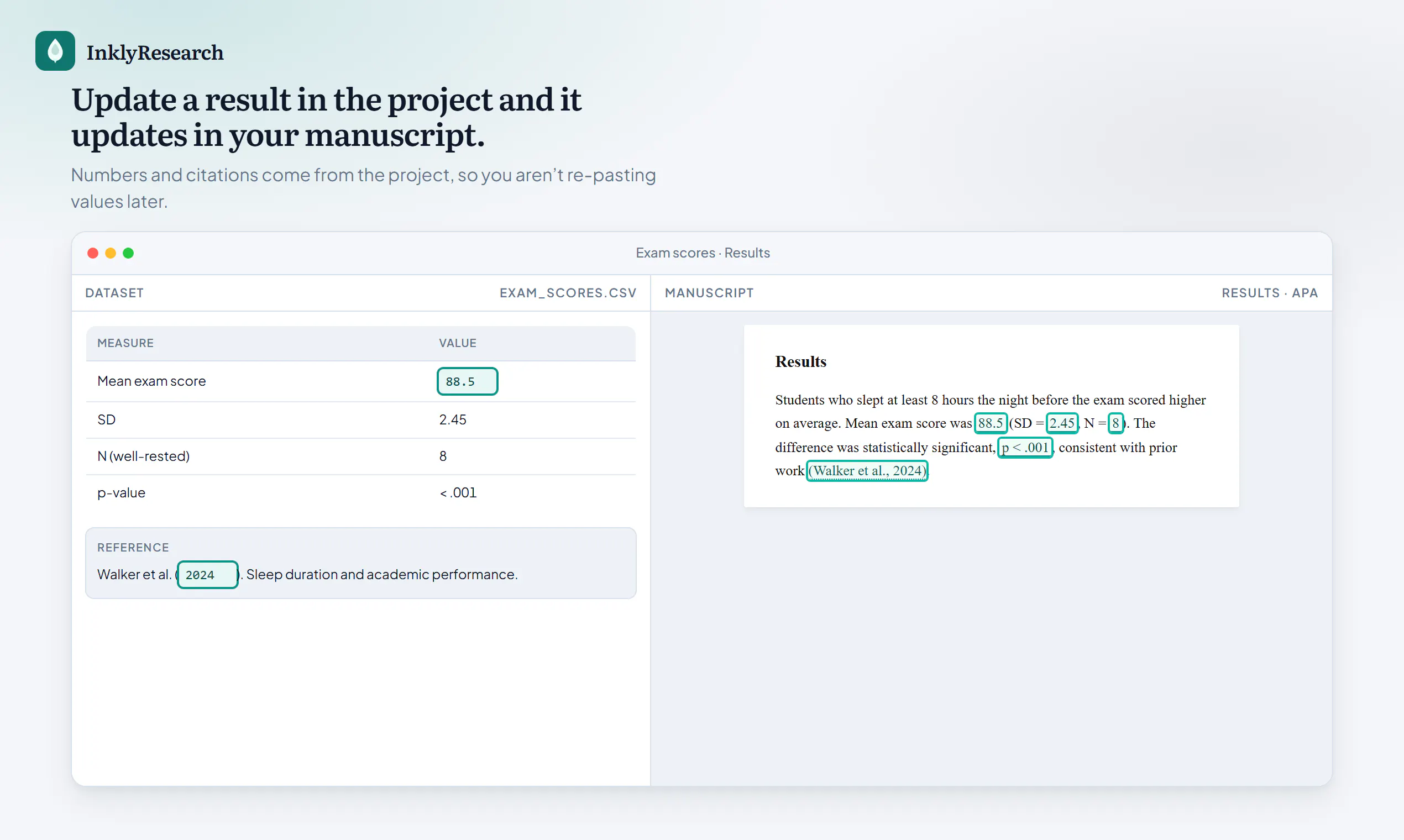1404x840 pixels.
Task: Edit the 2024 year field in Reference
Action: [207, 575]
